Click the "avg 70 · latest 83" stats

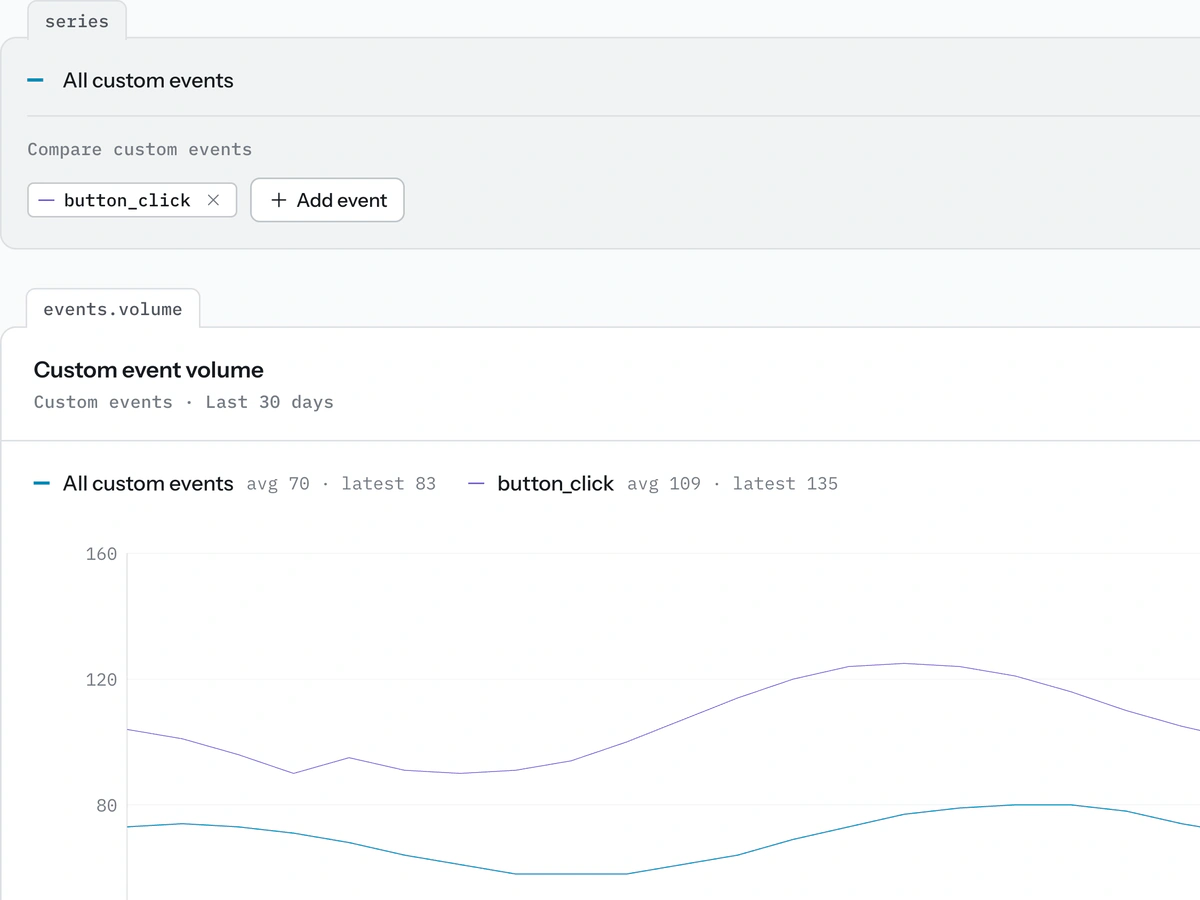click(341, 484)
